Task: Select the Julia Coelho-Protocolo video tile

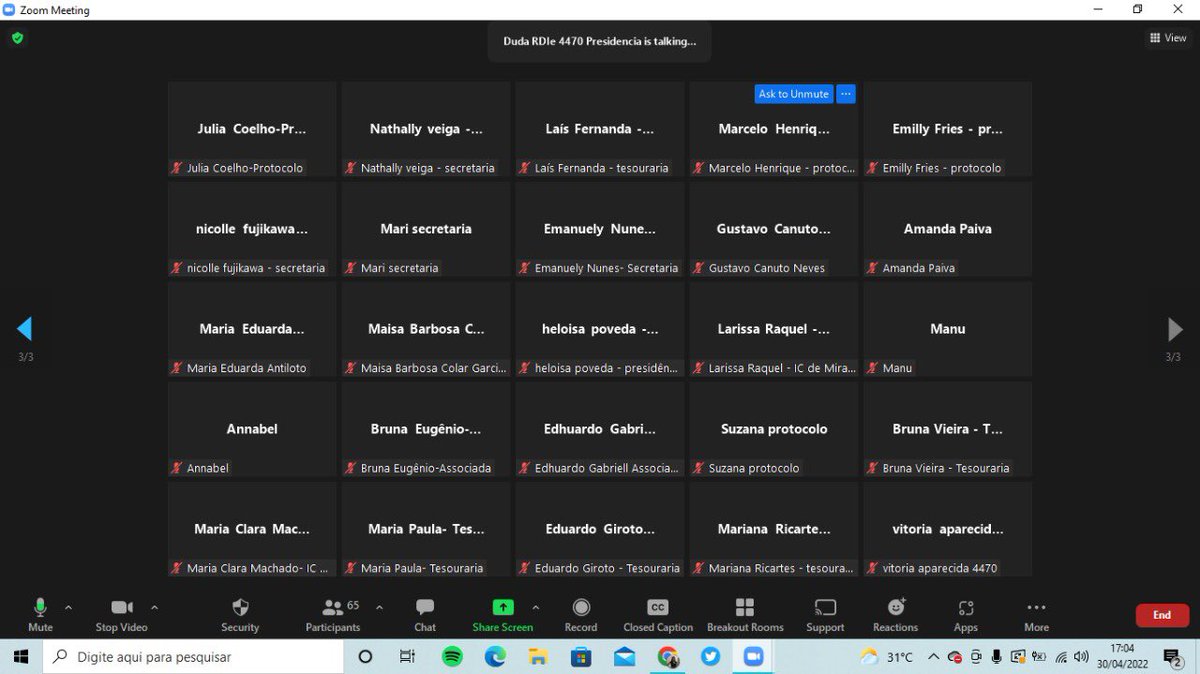Action: click(x=252, y=129)
